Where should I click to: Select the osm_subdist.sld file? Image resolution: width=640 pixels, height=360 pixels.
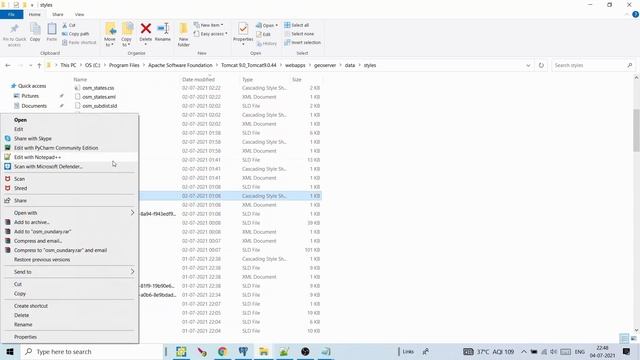coord(100,106)
